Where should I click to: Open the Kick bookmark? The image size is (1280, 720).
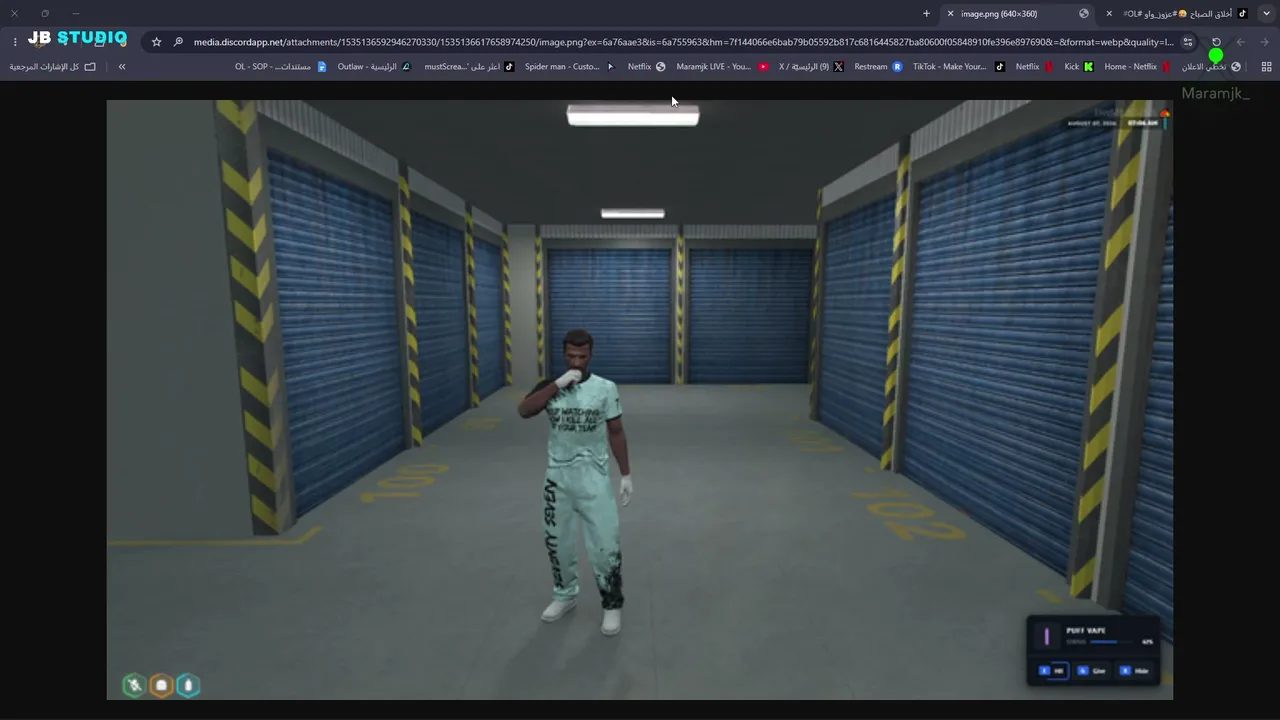tap(1079, 67)
